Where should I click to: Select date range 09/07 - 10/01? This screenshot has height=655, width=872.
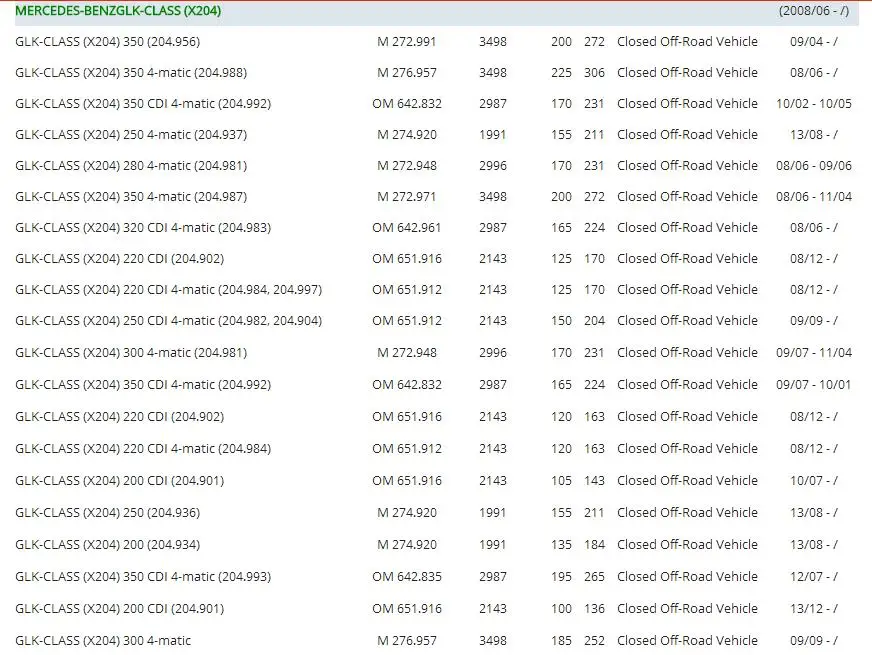coord(814,385)
